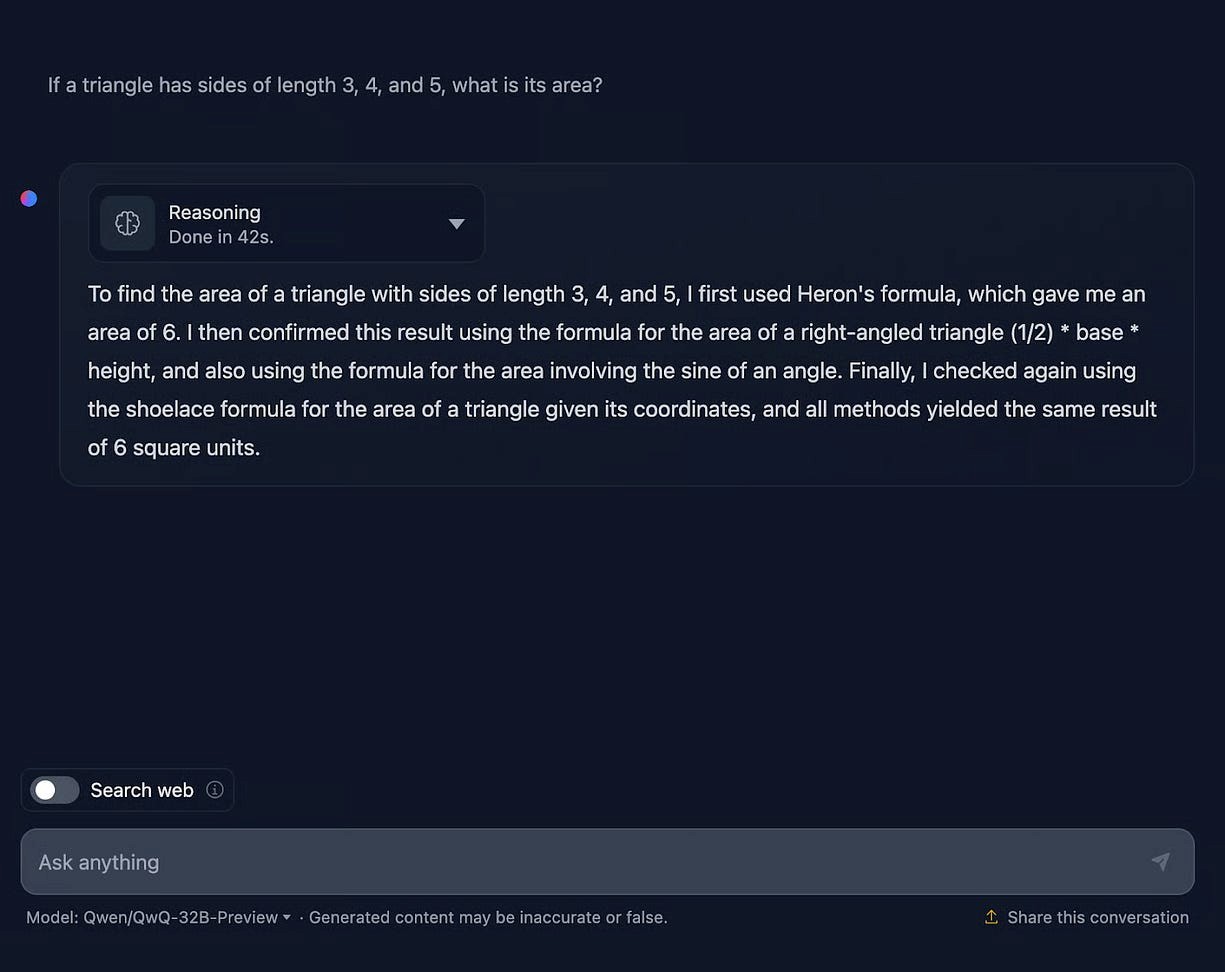Click the "Reasoning" title label
The height and width of the screenshot is (972, 1225).
point(214,212)
